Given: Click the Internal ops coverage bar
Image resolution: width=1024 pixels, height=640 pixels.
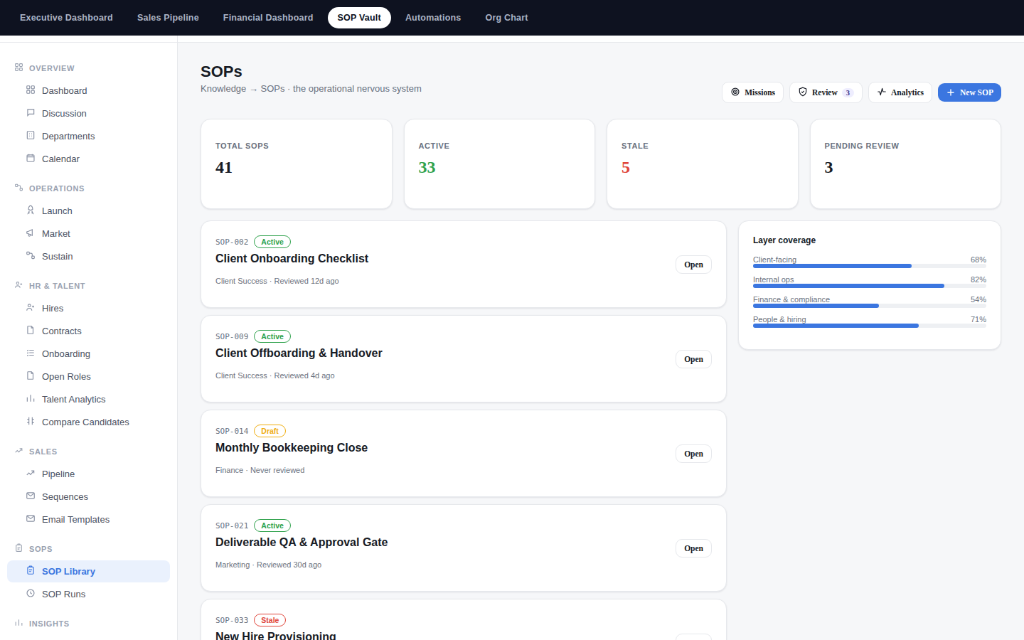Looking at the screenshot, I should tap(869, 286).
